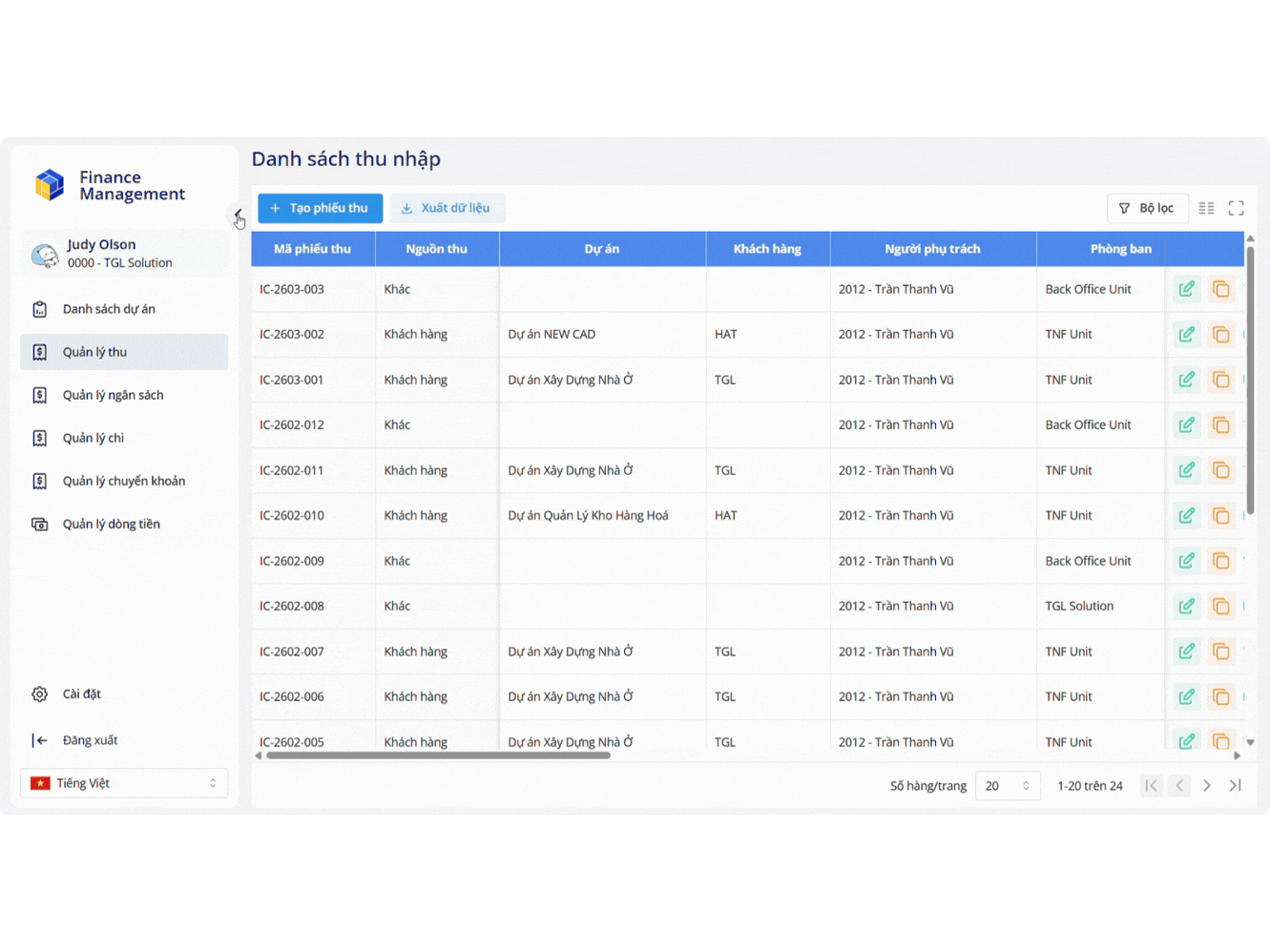
Task: Go to Danh sách dự án
Action: [109, 309]
